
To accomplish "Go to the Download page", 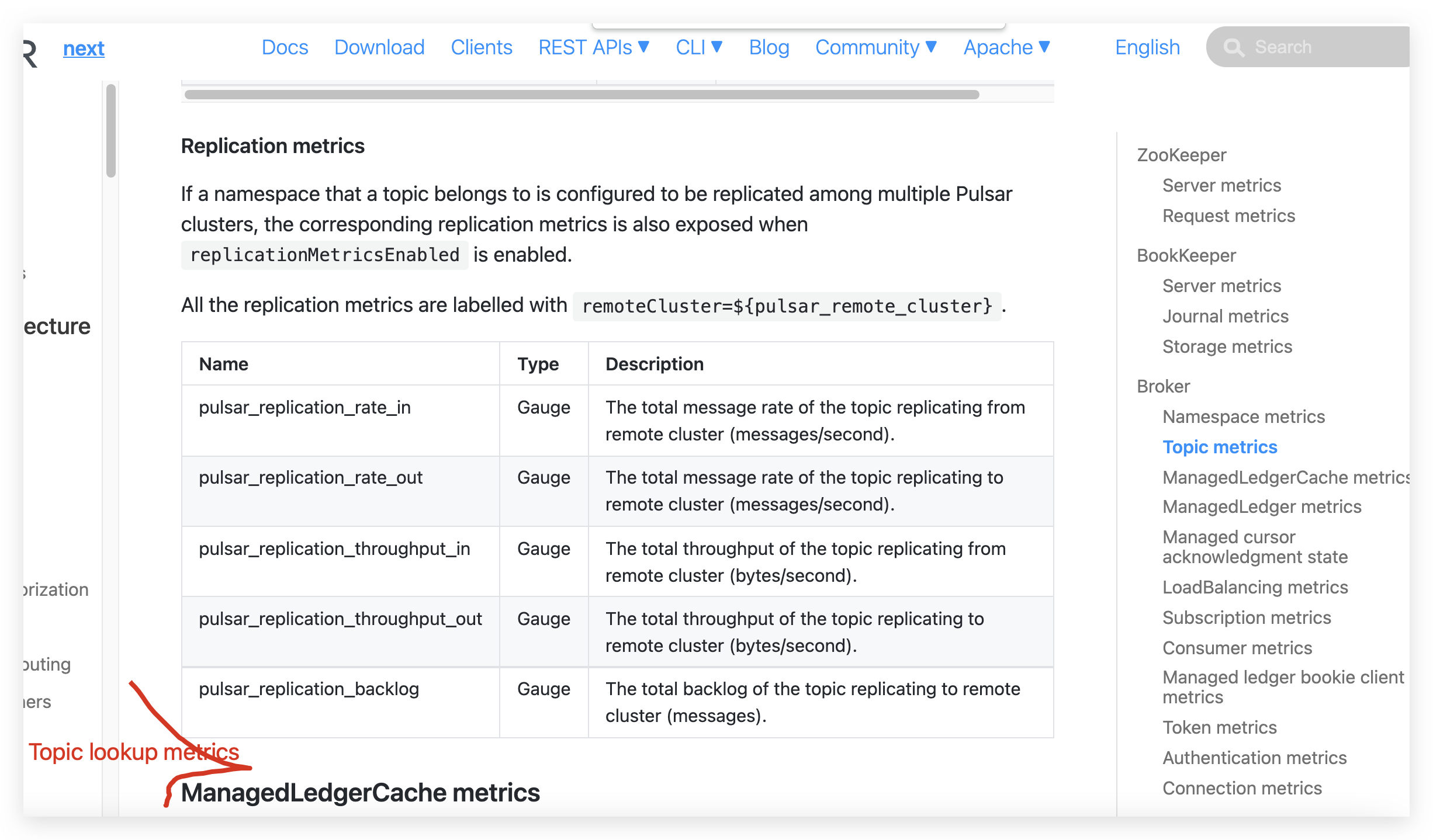I will pos(379,47).
